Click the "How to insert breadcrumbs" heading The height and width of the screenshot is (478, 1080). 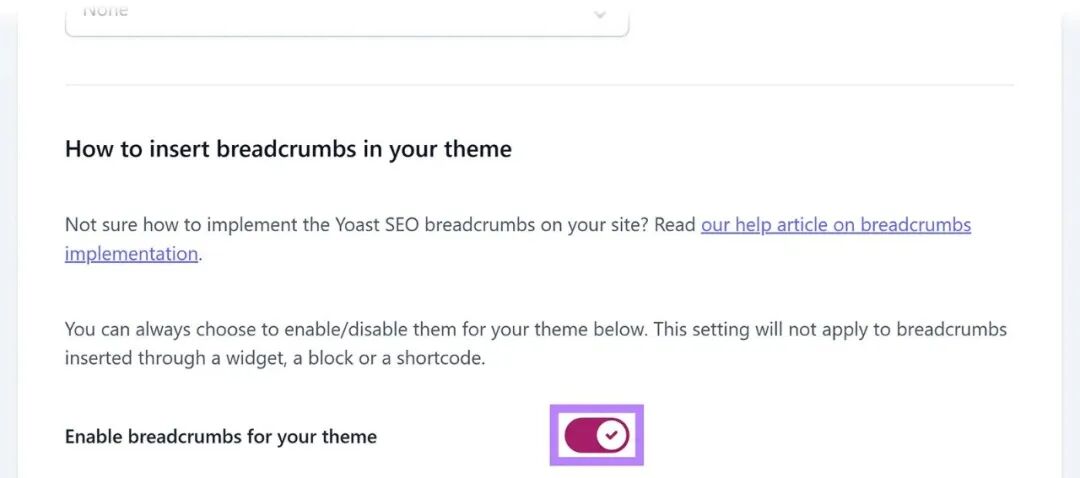288,150
